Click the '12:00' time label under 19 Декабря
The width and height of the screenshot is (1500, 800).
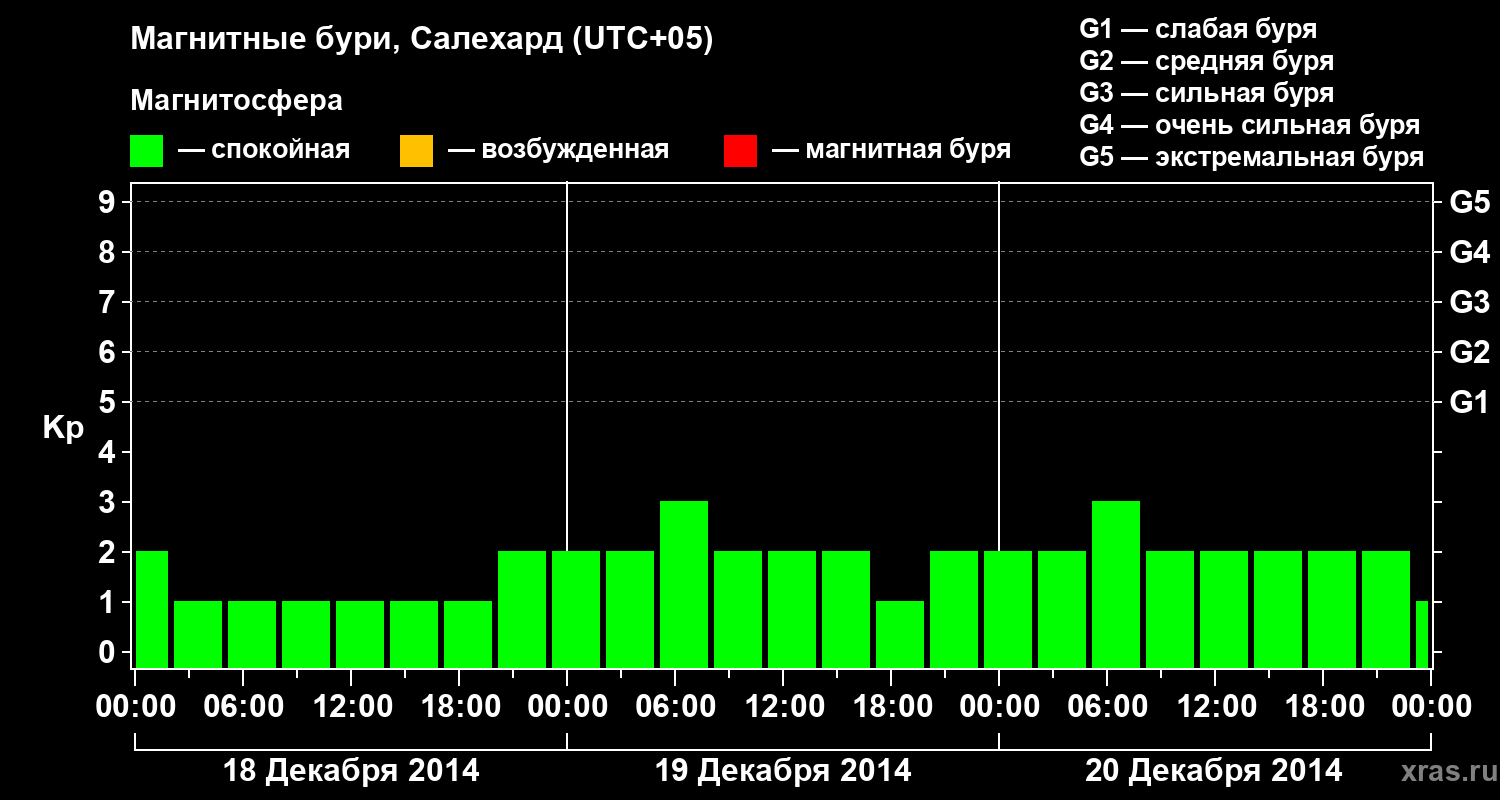[x=783, y=706]
